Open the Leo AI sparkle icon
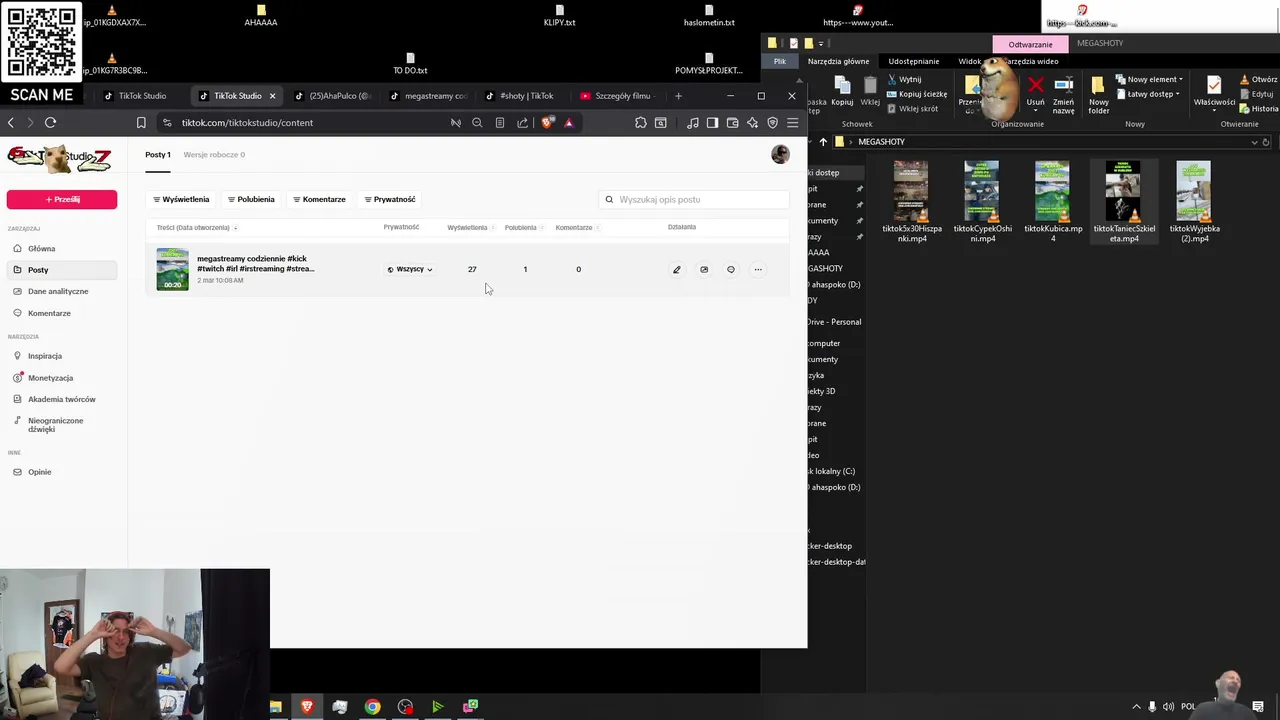Screen dimensions: 1280x720 click(752, 122)
